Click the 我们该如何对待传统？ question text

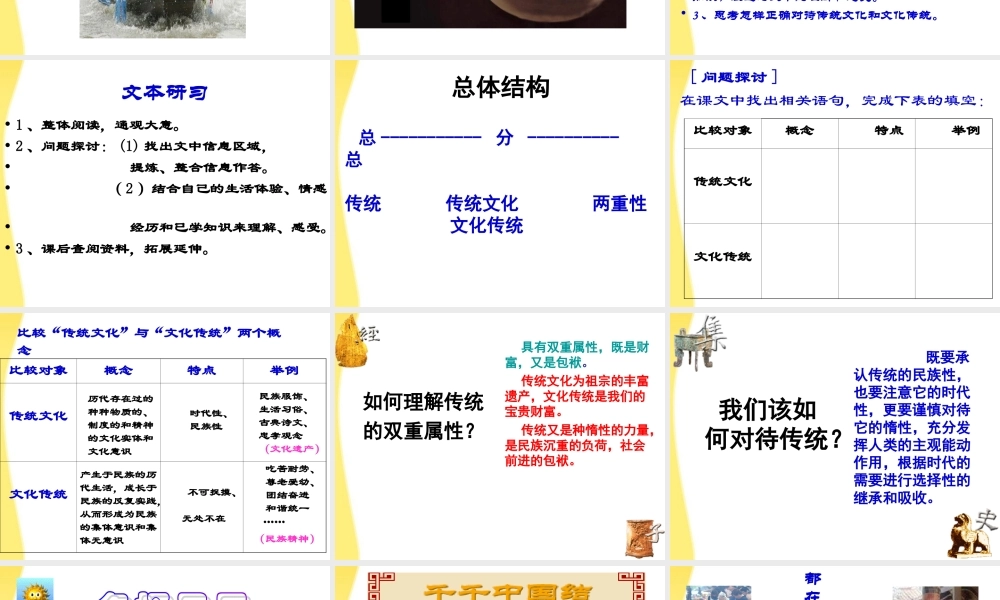pos(774,424)
